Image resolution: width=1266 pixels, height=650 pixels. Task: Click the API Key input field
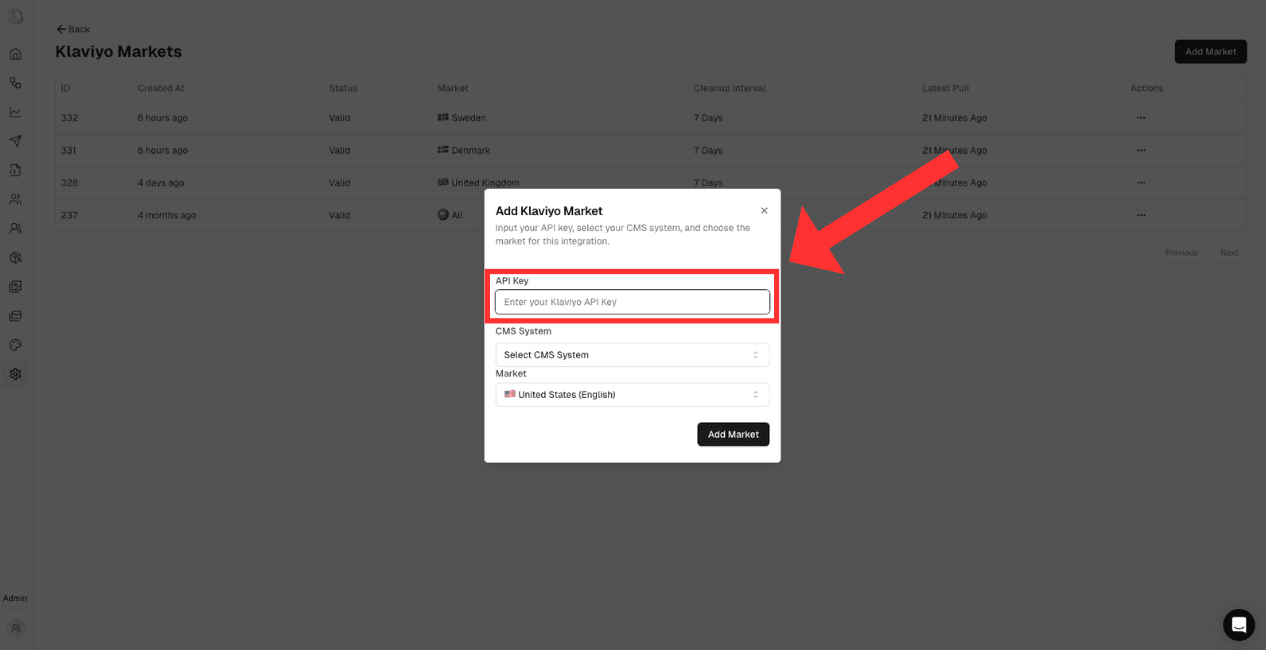(632, 302)
